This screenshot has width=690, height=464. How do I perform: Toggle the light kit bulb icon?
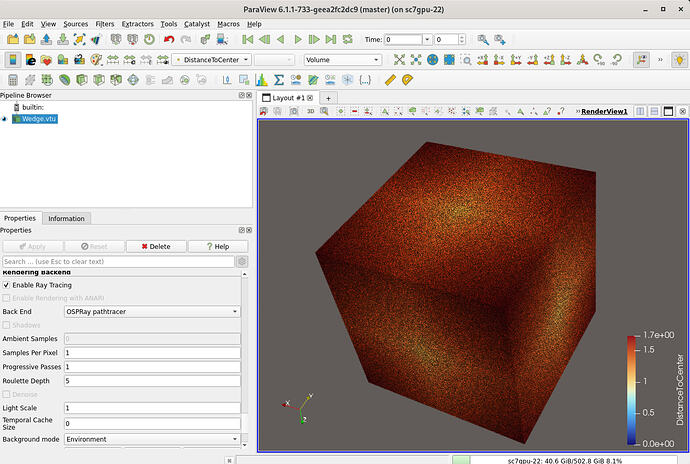click(679, 59)
